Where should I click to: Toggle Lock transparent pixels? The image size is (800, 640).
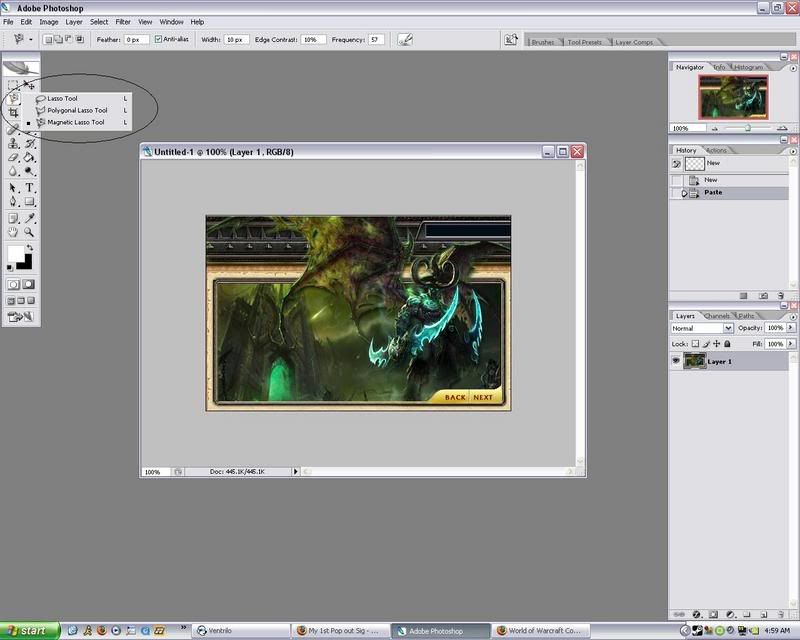(695, 344)
